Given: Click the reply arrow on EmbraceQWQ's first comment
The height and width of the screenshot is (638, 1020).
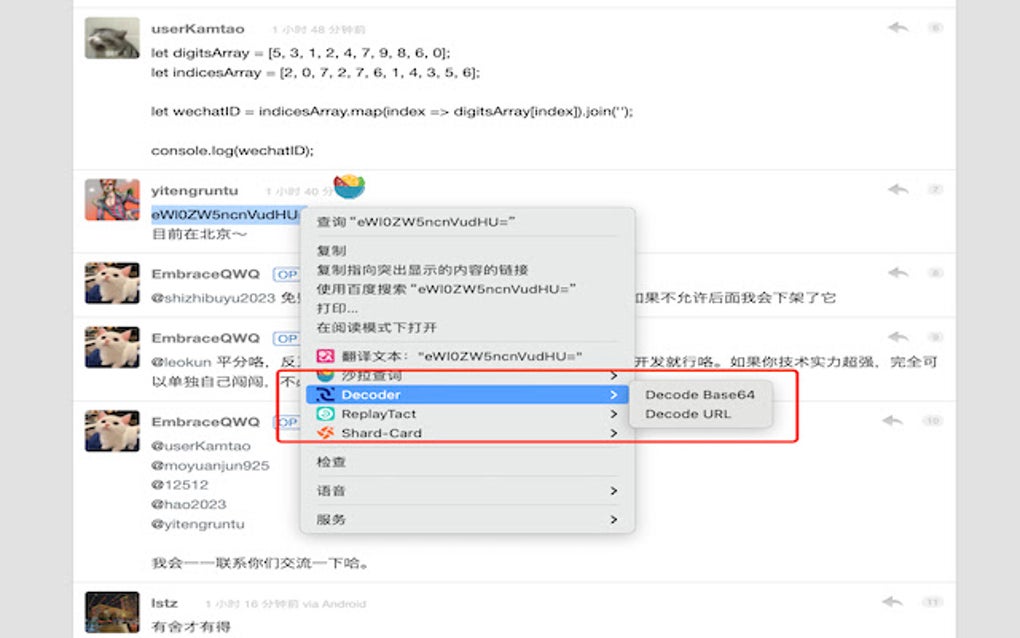Looking at the screenshot, I should 899,270.
